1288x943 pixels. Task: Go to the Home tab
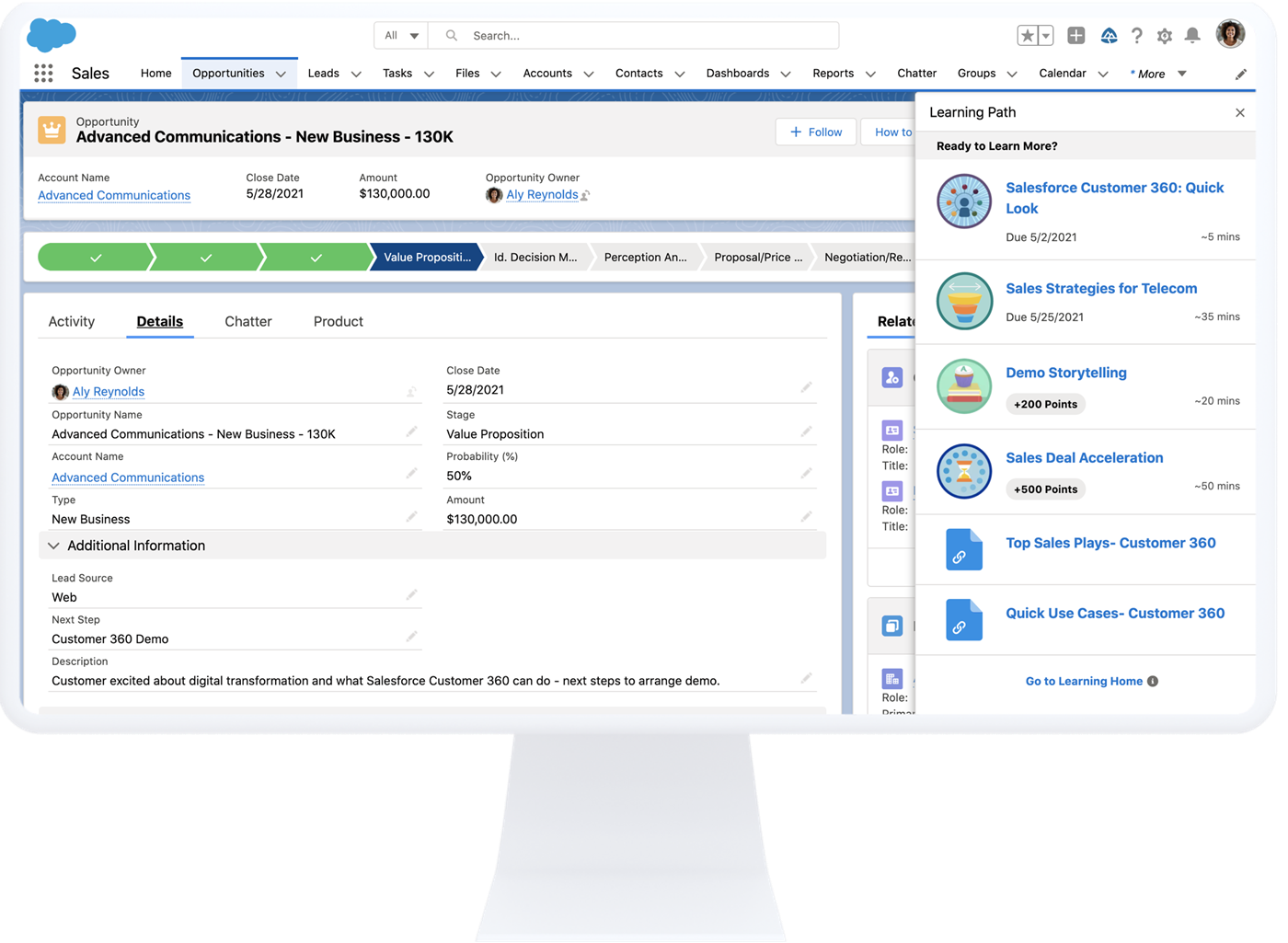coord(156,74)
